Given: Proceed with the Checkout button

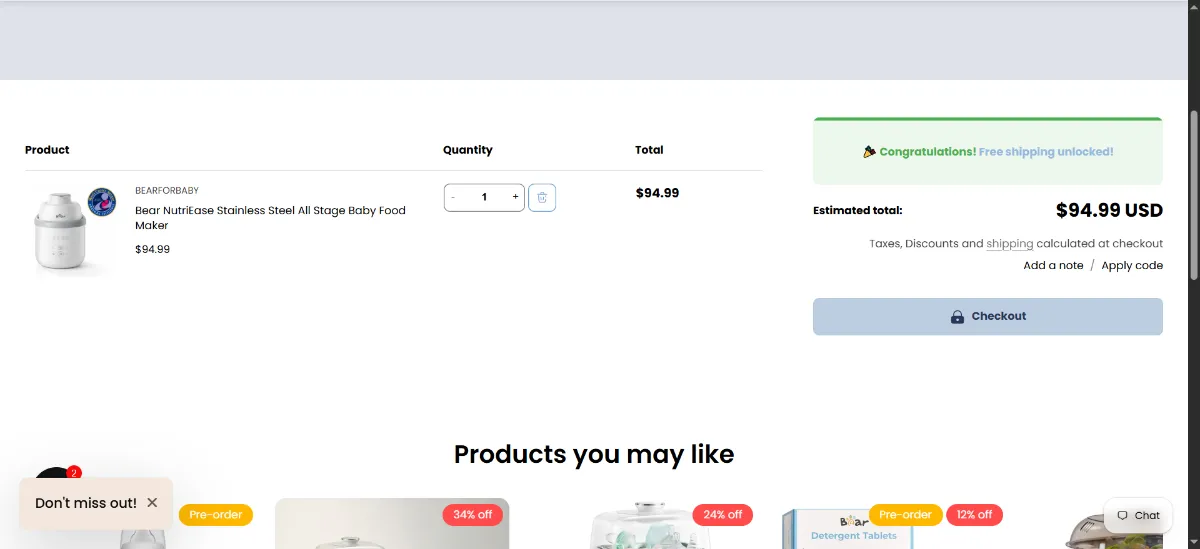Looking at the screenshot, I should tap(988, 316).
